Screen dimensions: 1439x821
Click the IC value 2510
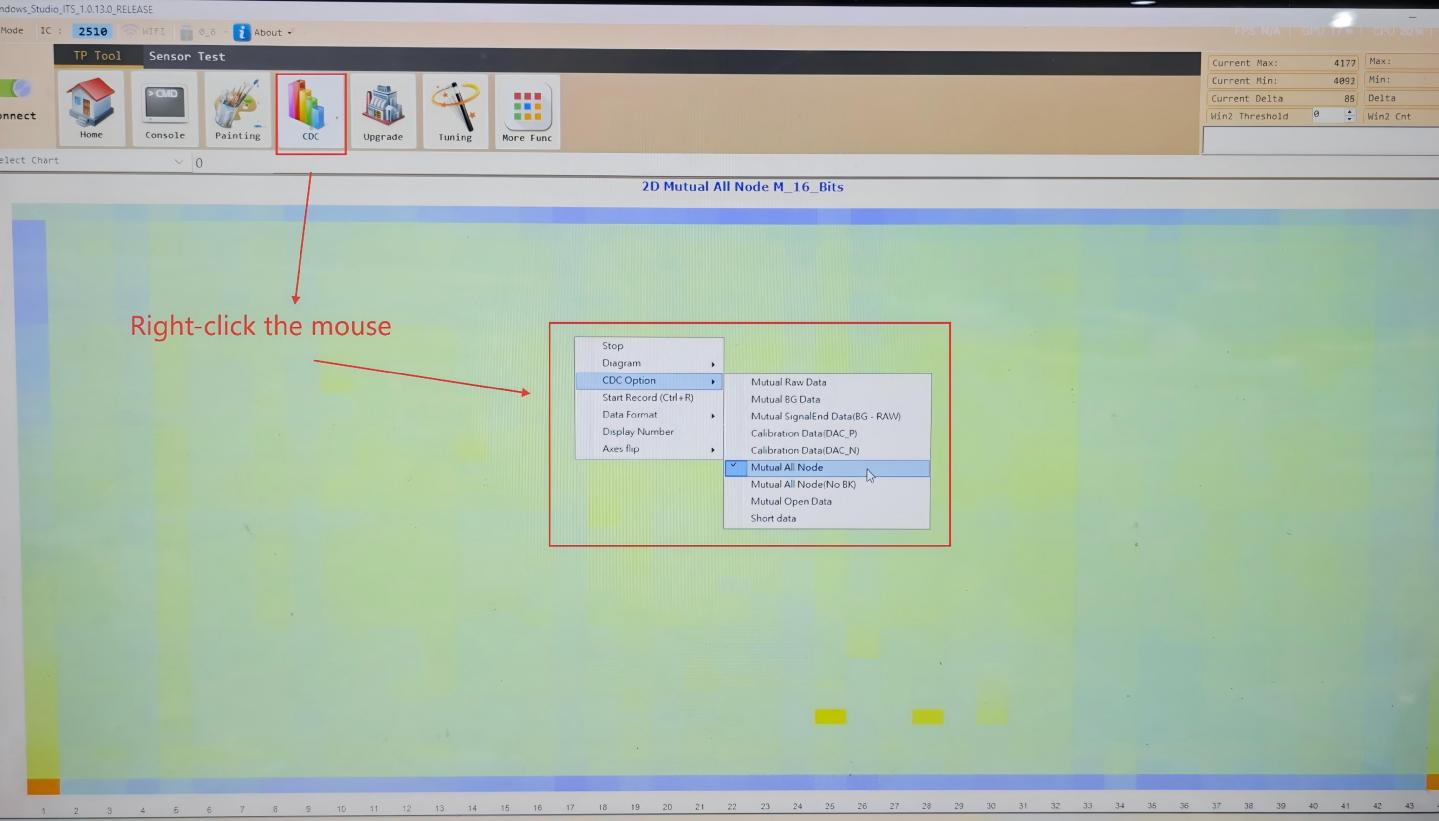pyautogui.click(x=92, y=32)
